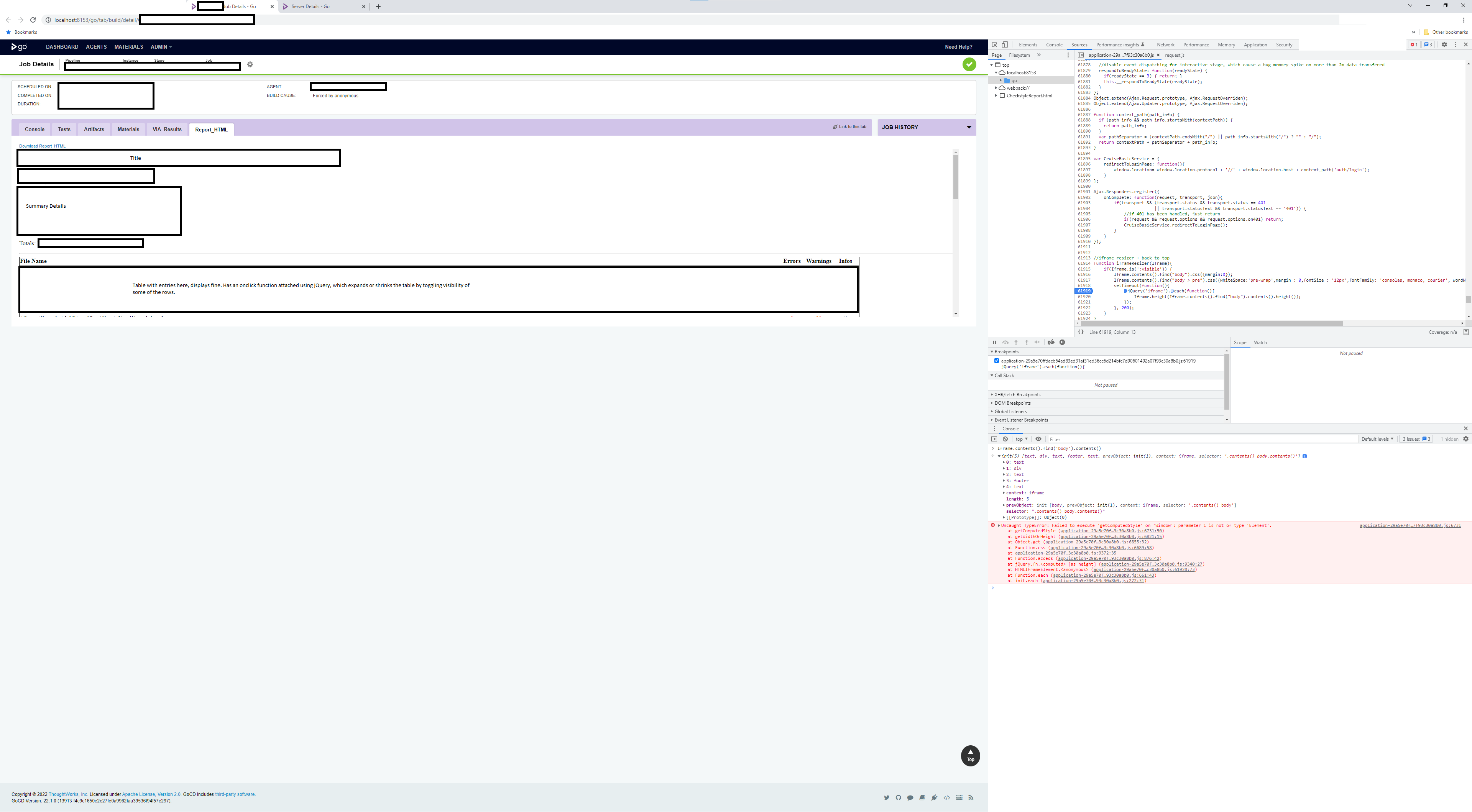
Task: Click the step over next function call icon
Action: (x=1005, y=342)
